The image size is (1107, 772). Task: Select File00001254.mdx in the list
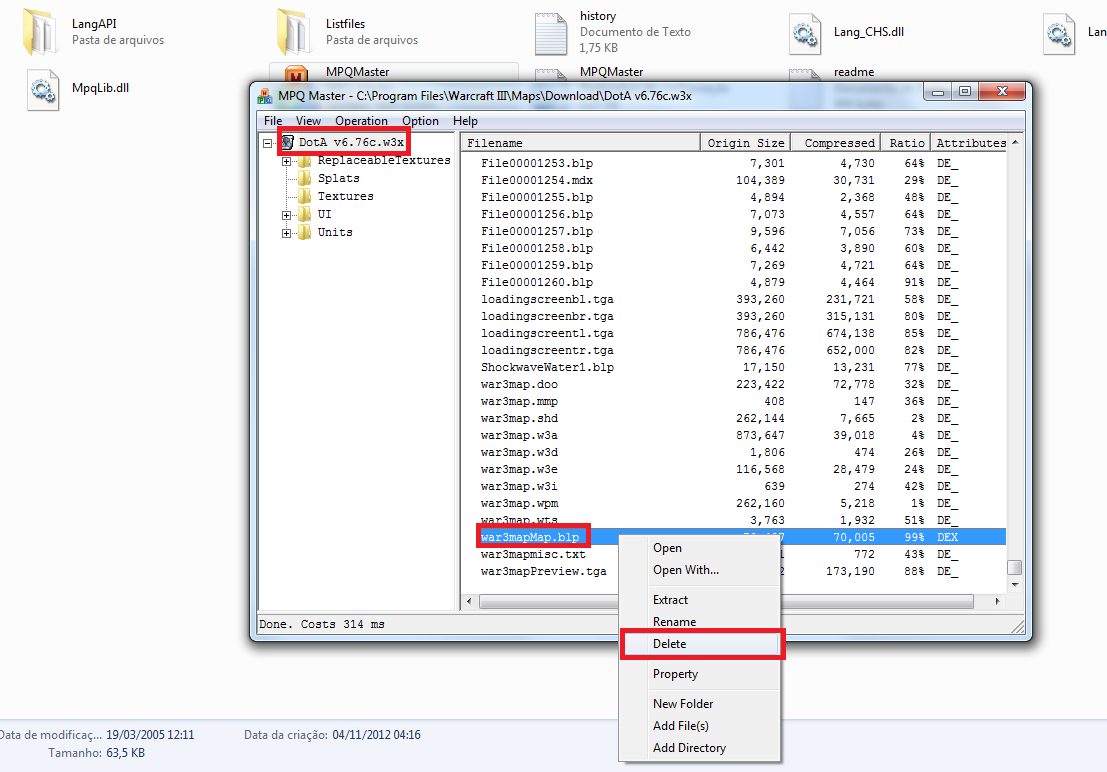(537, 180)
